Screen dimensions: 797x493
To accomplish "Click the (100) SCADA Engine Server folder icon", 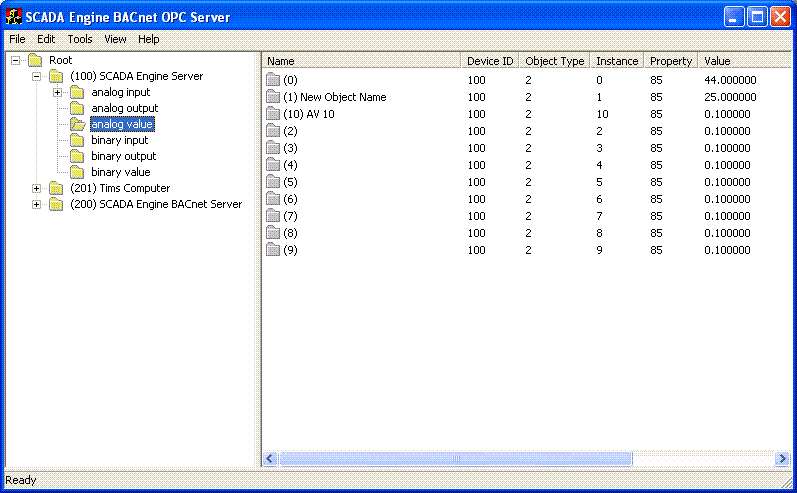I will (x=56, y=77).
